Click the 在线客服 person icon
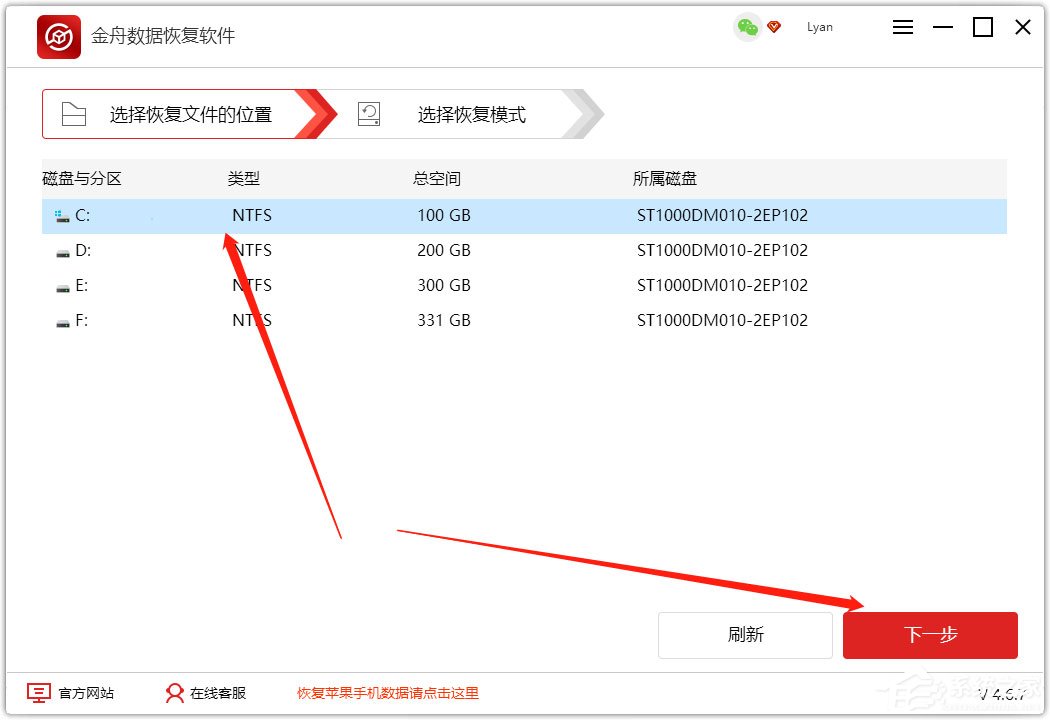1050x720 pixels. pos(175,692)
